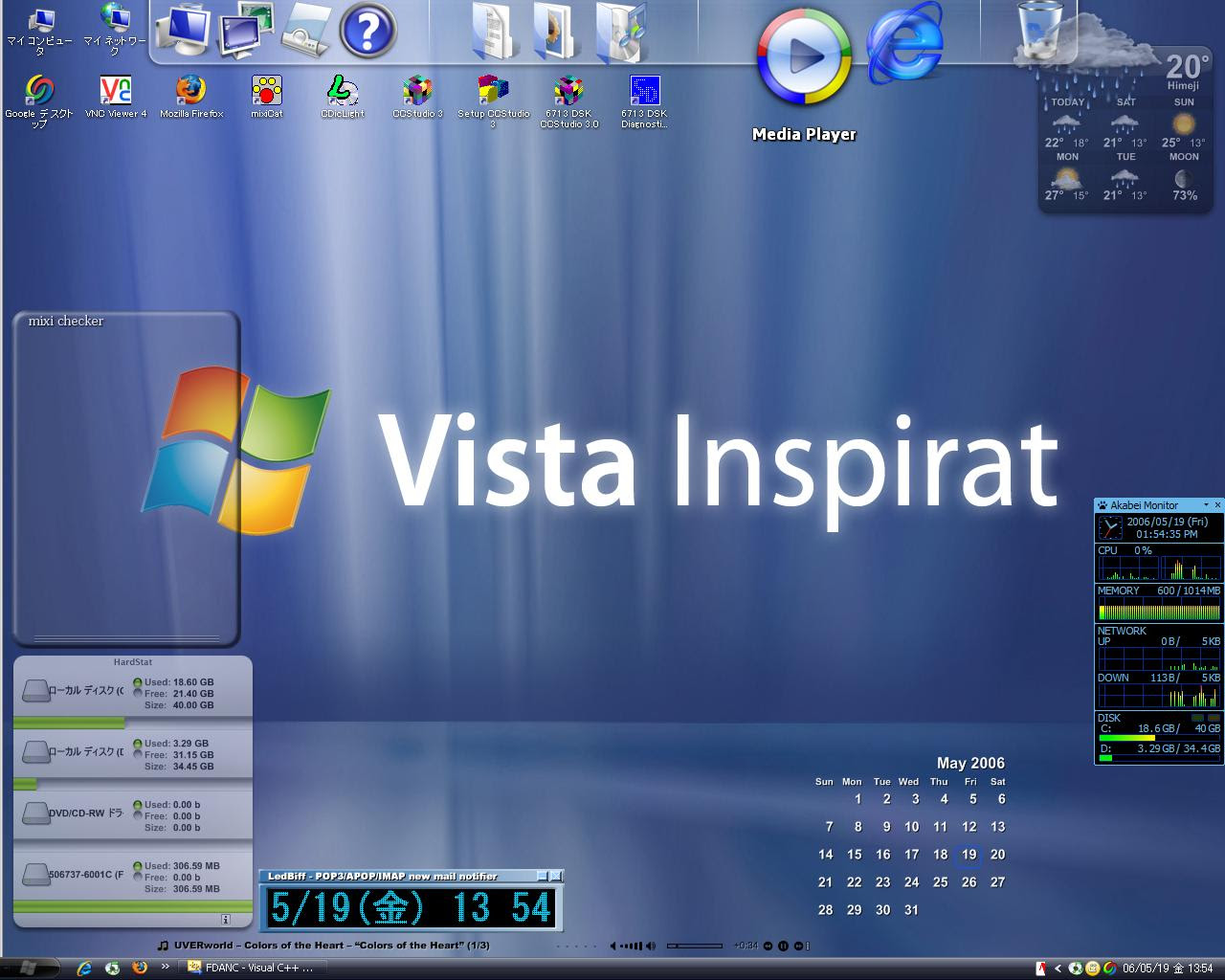The image size is (1225, 980).
Task: Open the Recycle Bin dock icon
Action: click(1039, 31)
